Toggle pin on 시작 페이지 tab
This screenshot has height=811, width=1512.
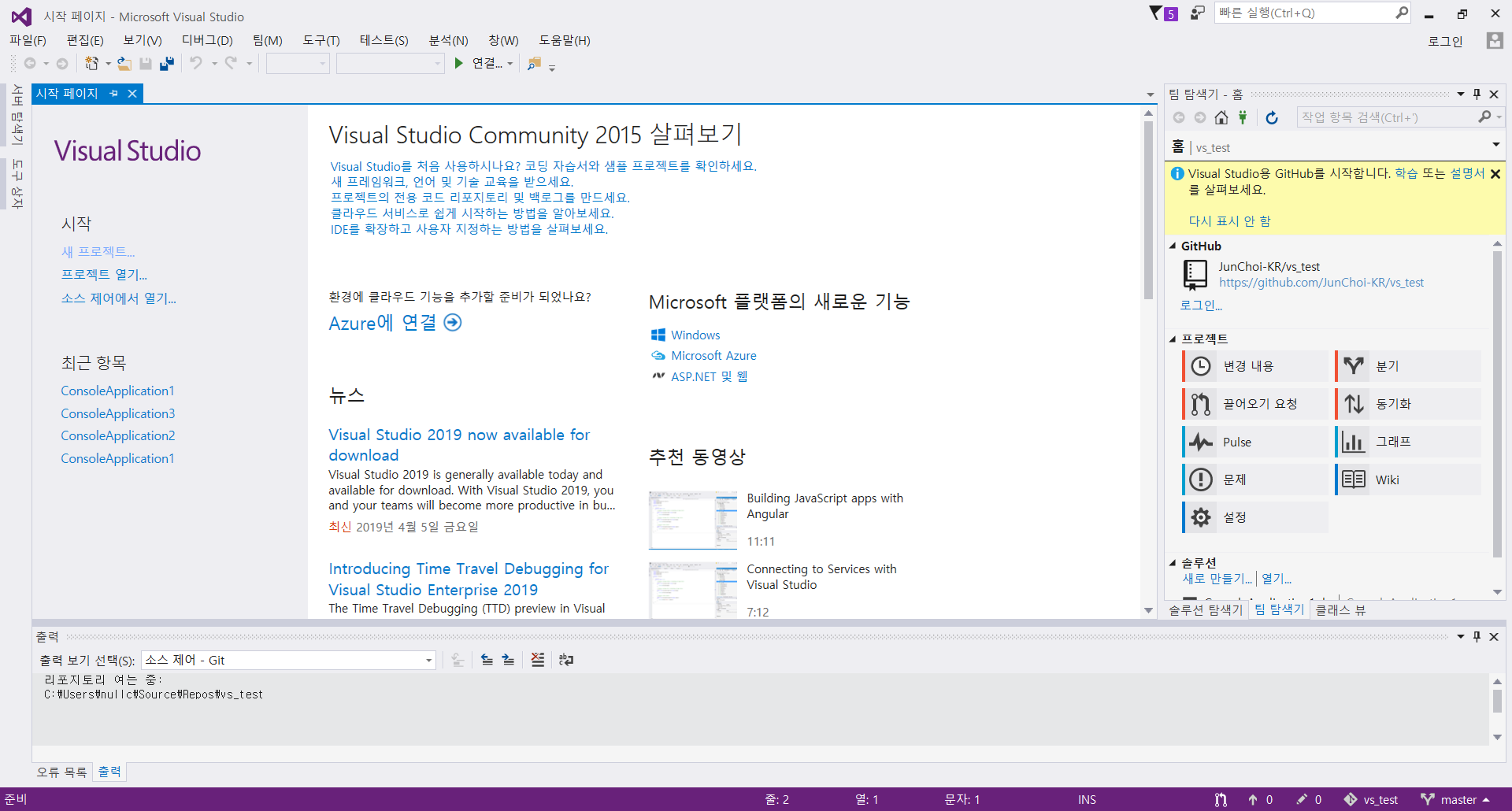pyautogui.click(x=114, y=94)
